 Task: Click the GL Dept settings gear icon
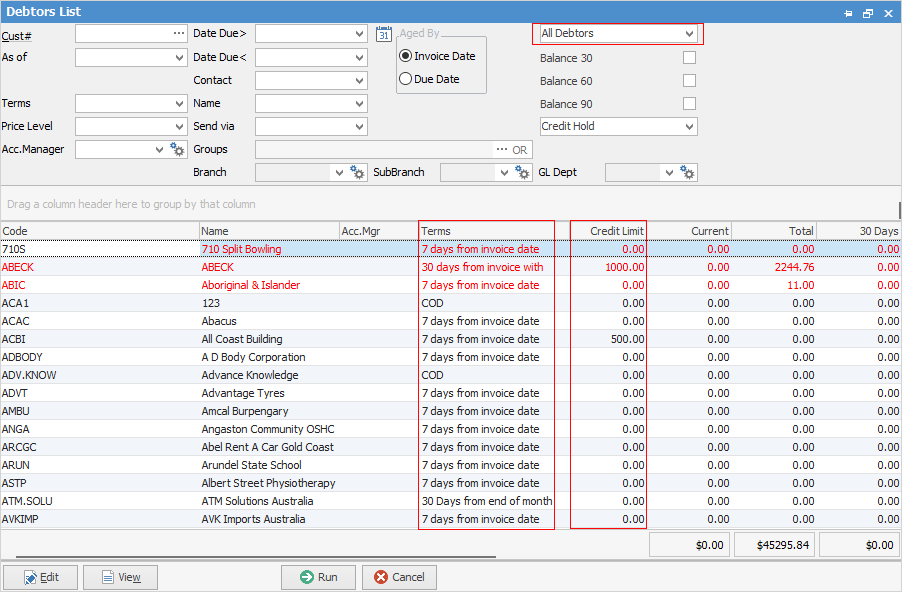pos(687,173)
